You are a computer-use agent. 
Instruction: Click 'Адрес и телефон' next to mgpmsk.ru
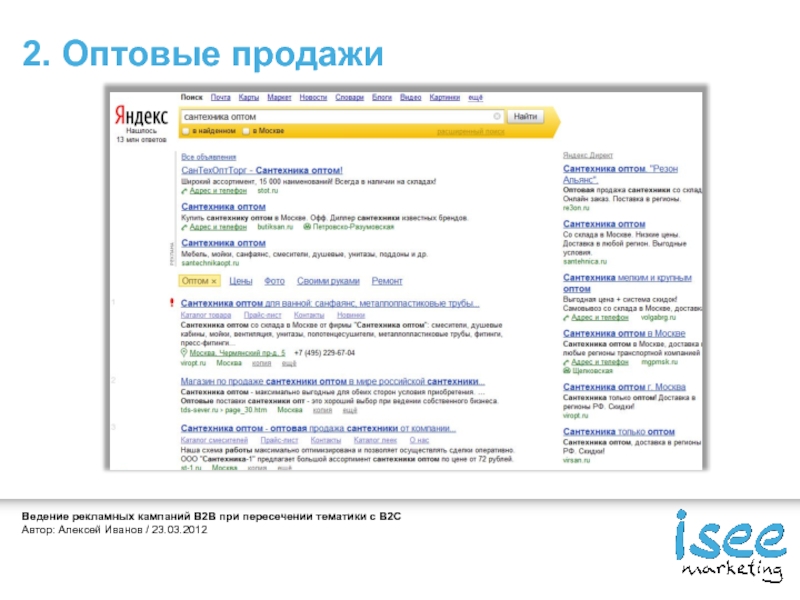[599, 362]
